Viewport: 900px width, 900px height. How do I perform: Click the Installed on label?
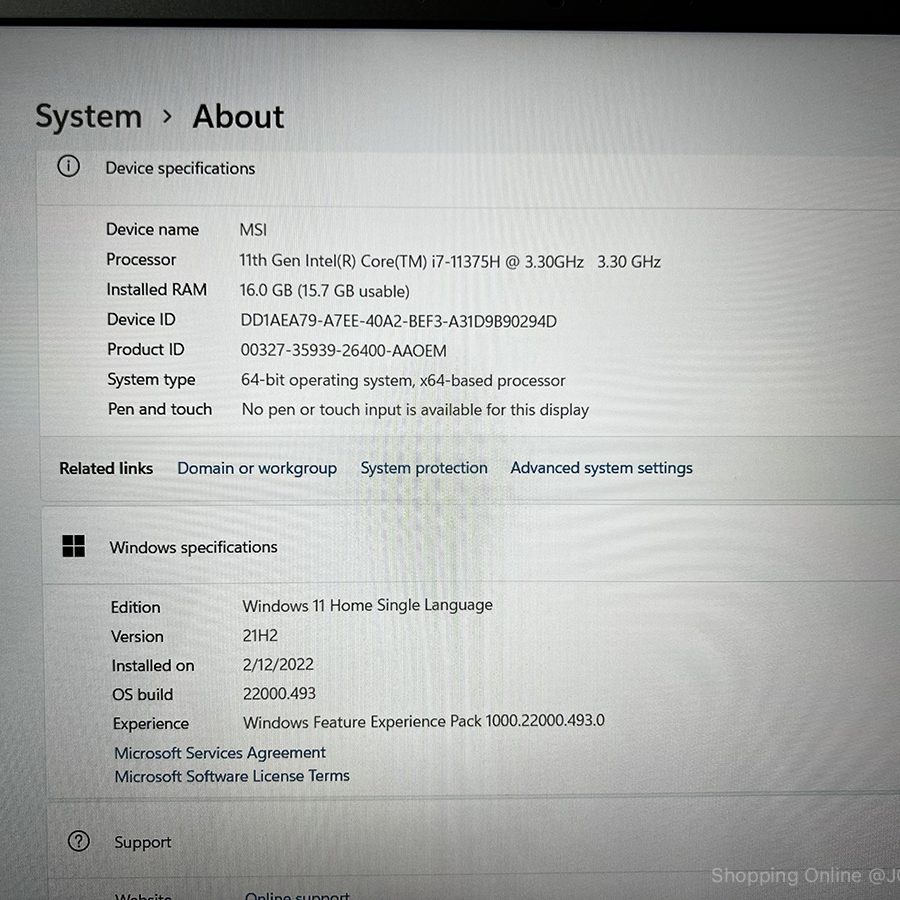point(153,665)
